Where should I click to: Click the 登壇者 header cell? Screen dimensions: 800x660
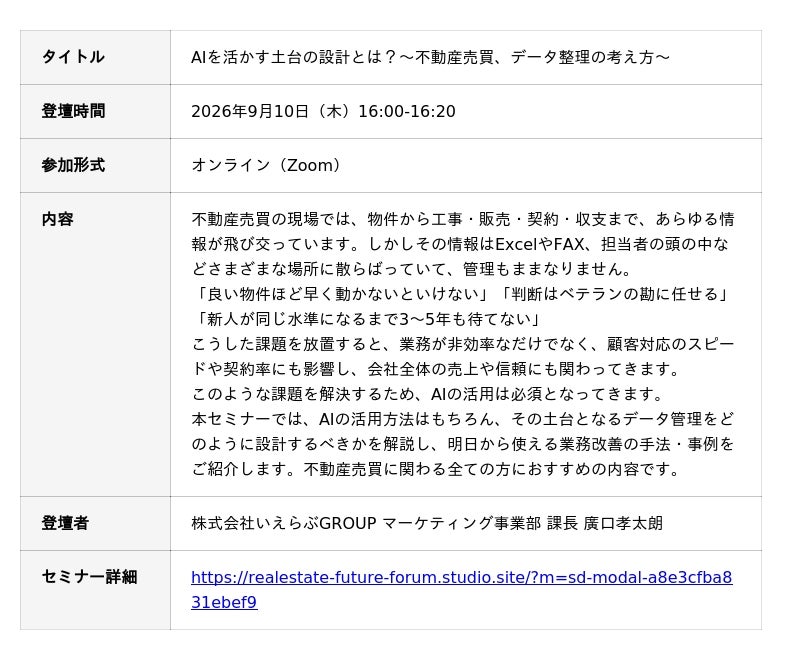(95, 523)
